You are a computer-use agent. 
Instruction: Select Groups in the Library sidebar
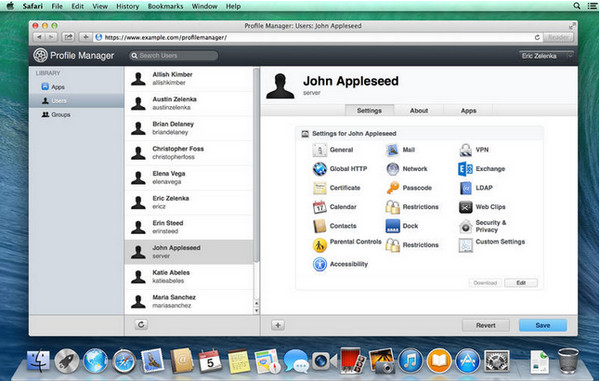point(77,114)
